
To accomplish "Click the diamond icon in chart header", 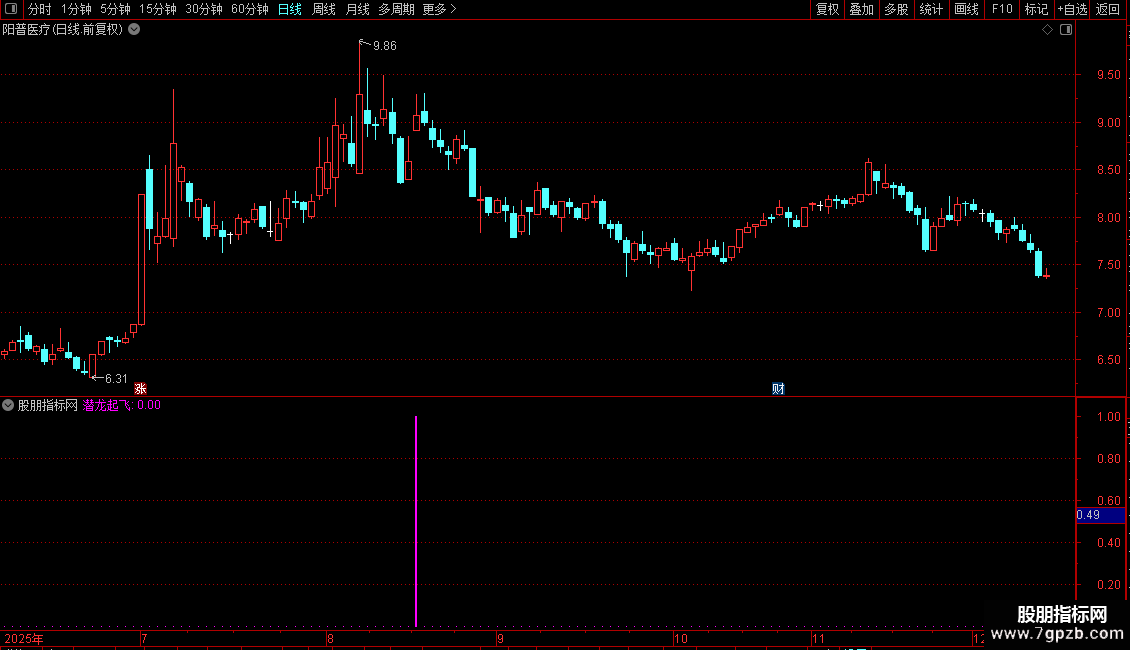I will [x=1047, y=30].
